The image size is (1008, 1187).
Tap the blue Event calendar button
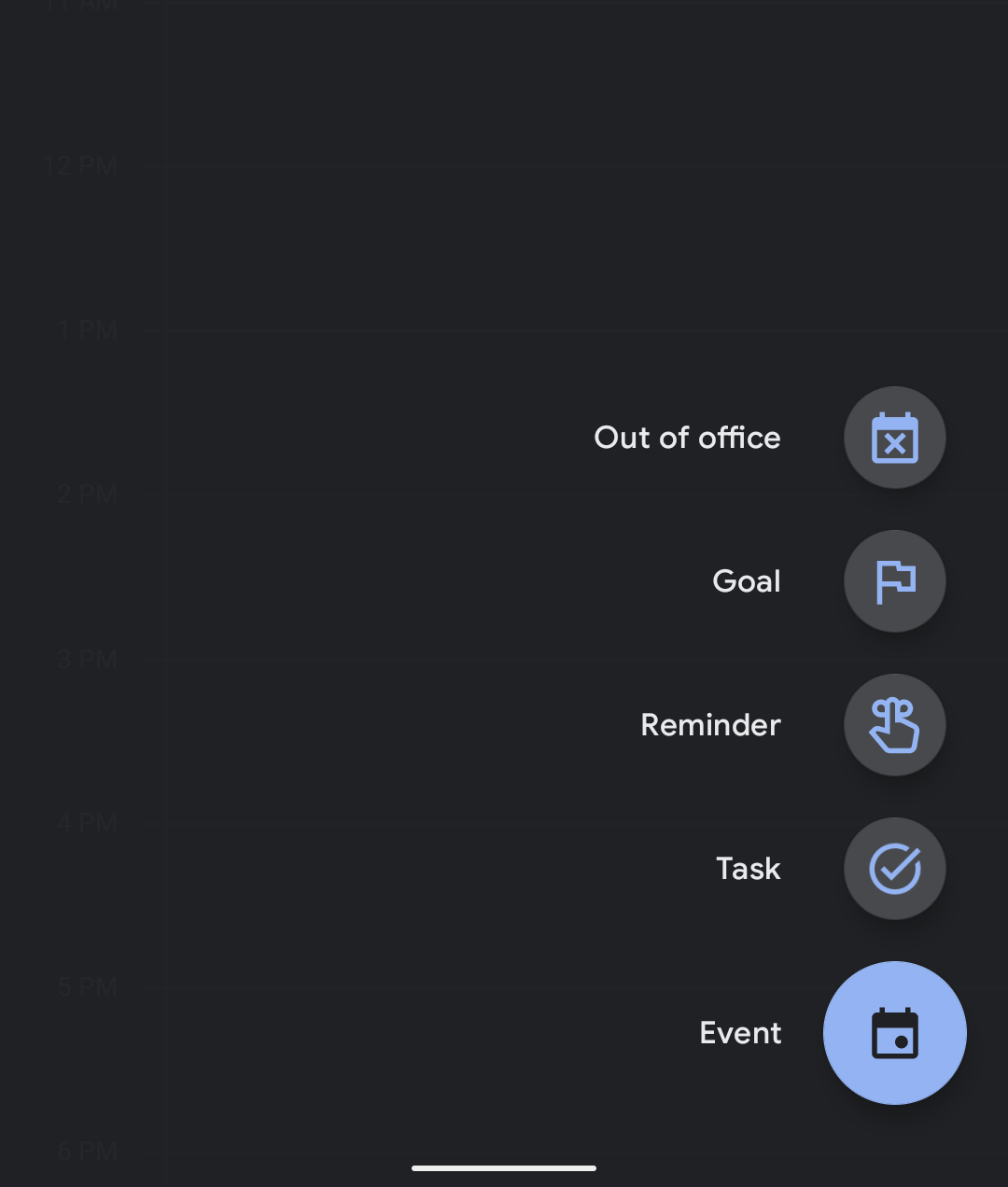click(x=894, y=1033)
